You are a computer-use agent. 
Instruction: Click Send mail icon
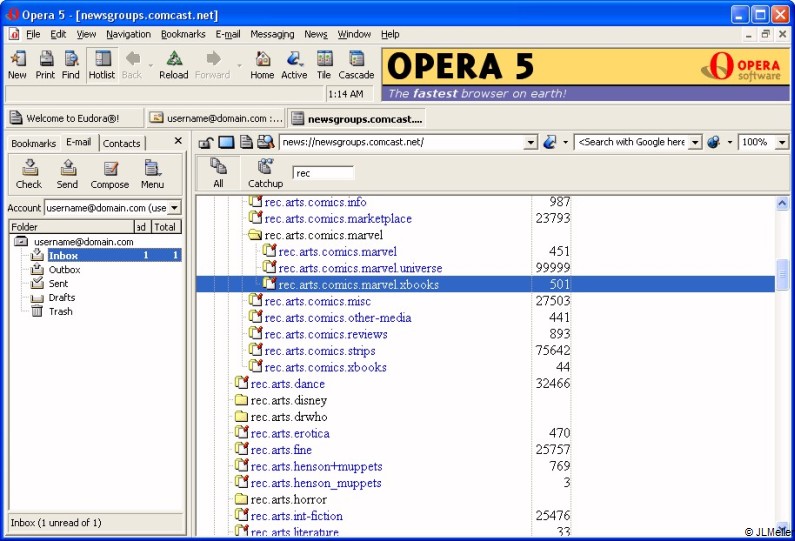point(67,174)
